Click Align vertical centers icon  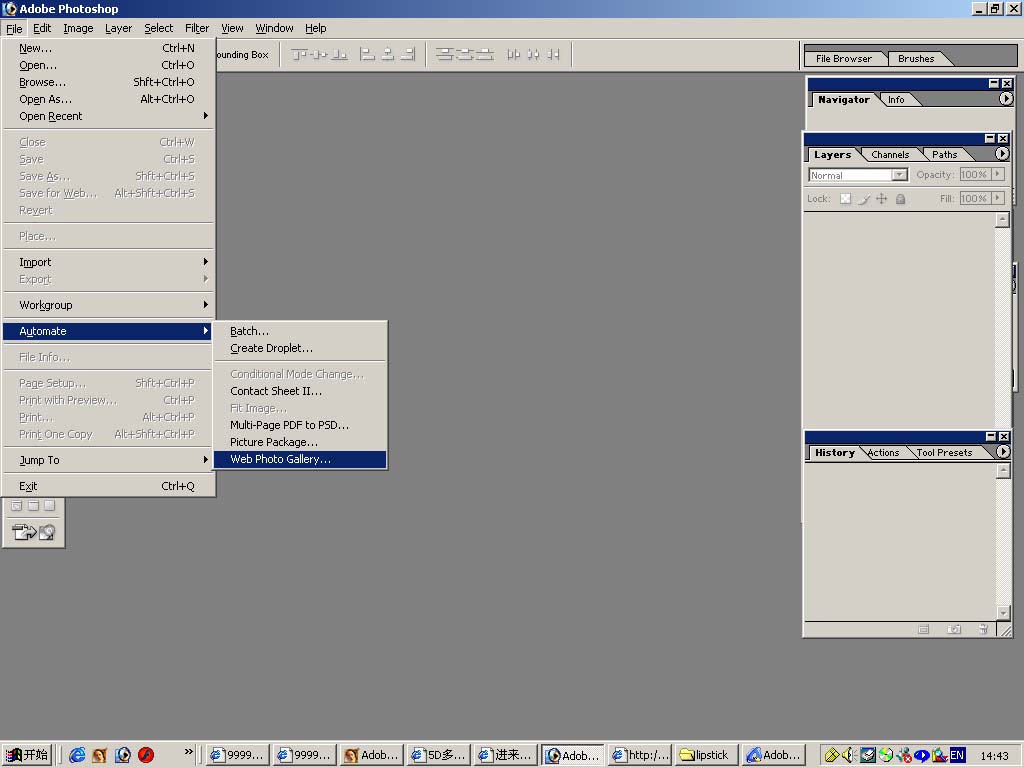point(319,54)
